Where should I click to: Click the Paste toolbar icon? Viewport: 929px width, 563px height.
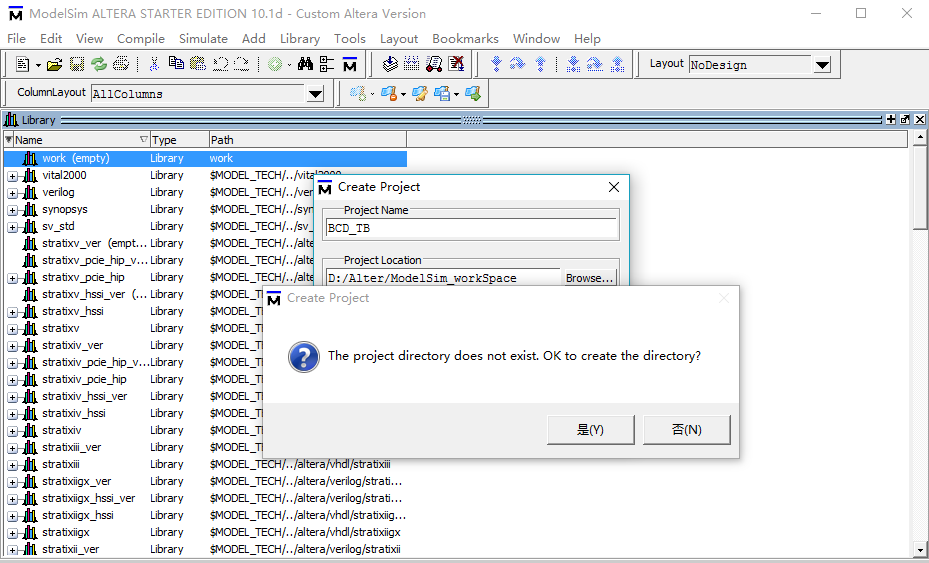[x=198, y=64]
